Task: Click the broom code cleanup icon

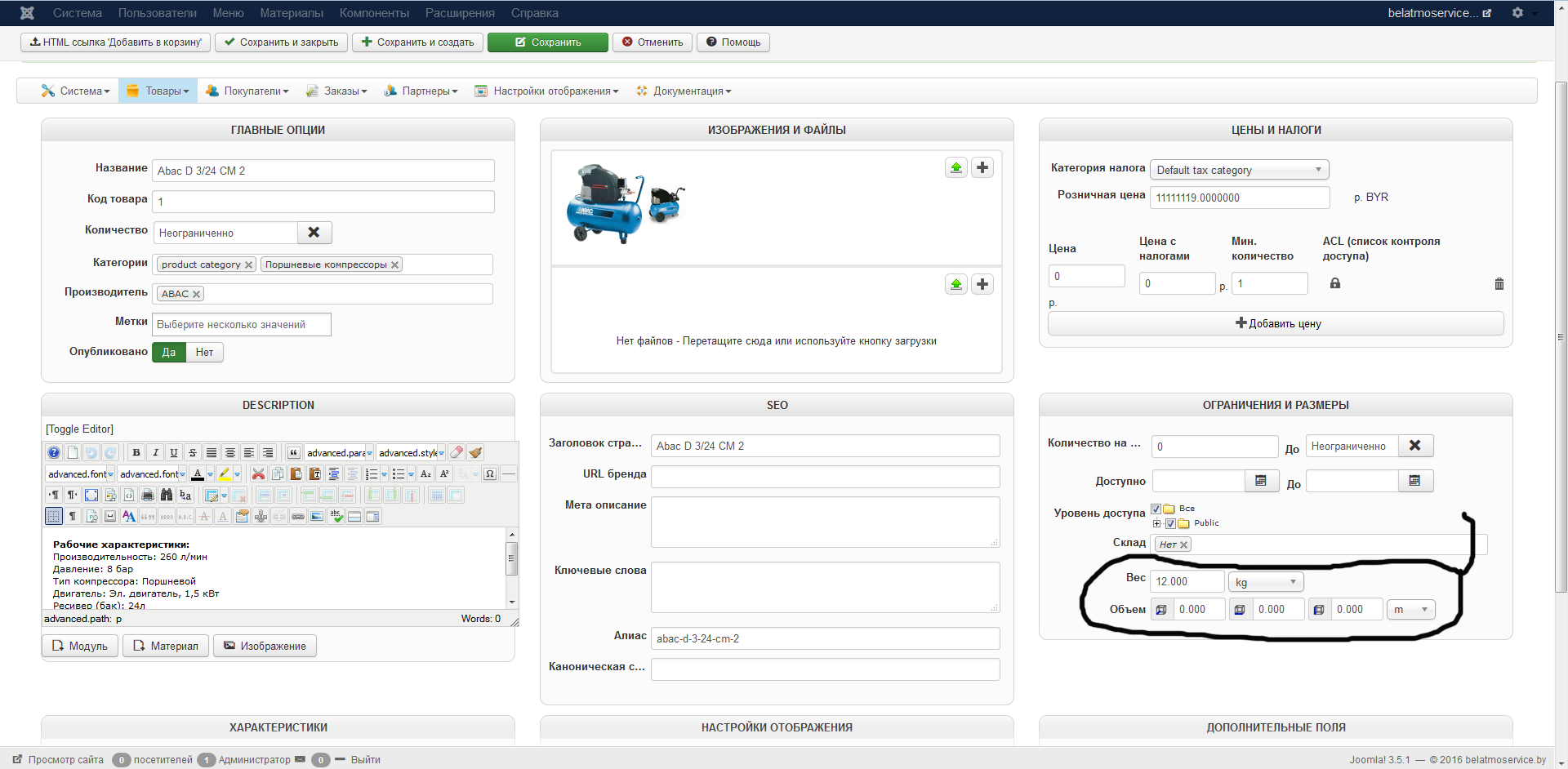Action: pos(475,453)
